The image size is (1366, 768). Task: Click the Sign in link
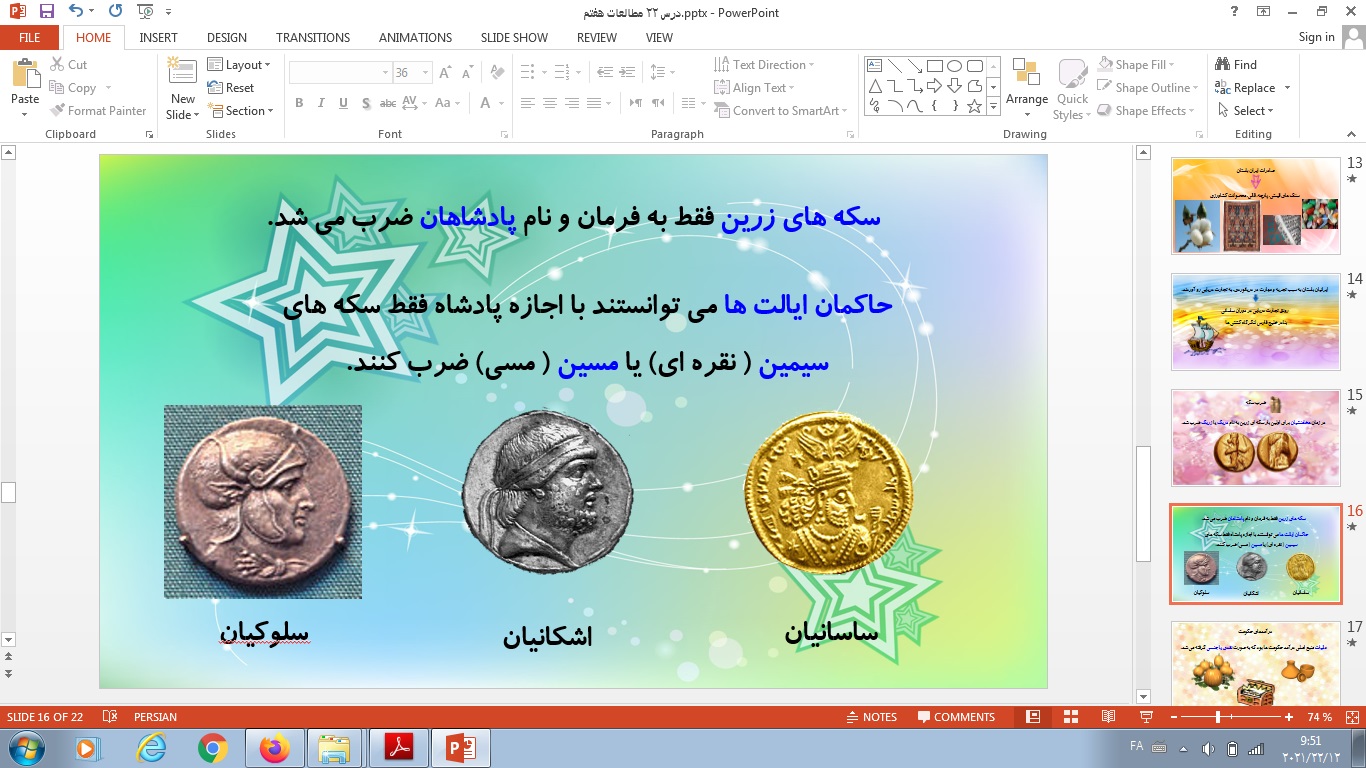point(1316,37)
